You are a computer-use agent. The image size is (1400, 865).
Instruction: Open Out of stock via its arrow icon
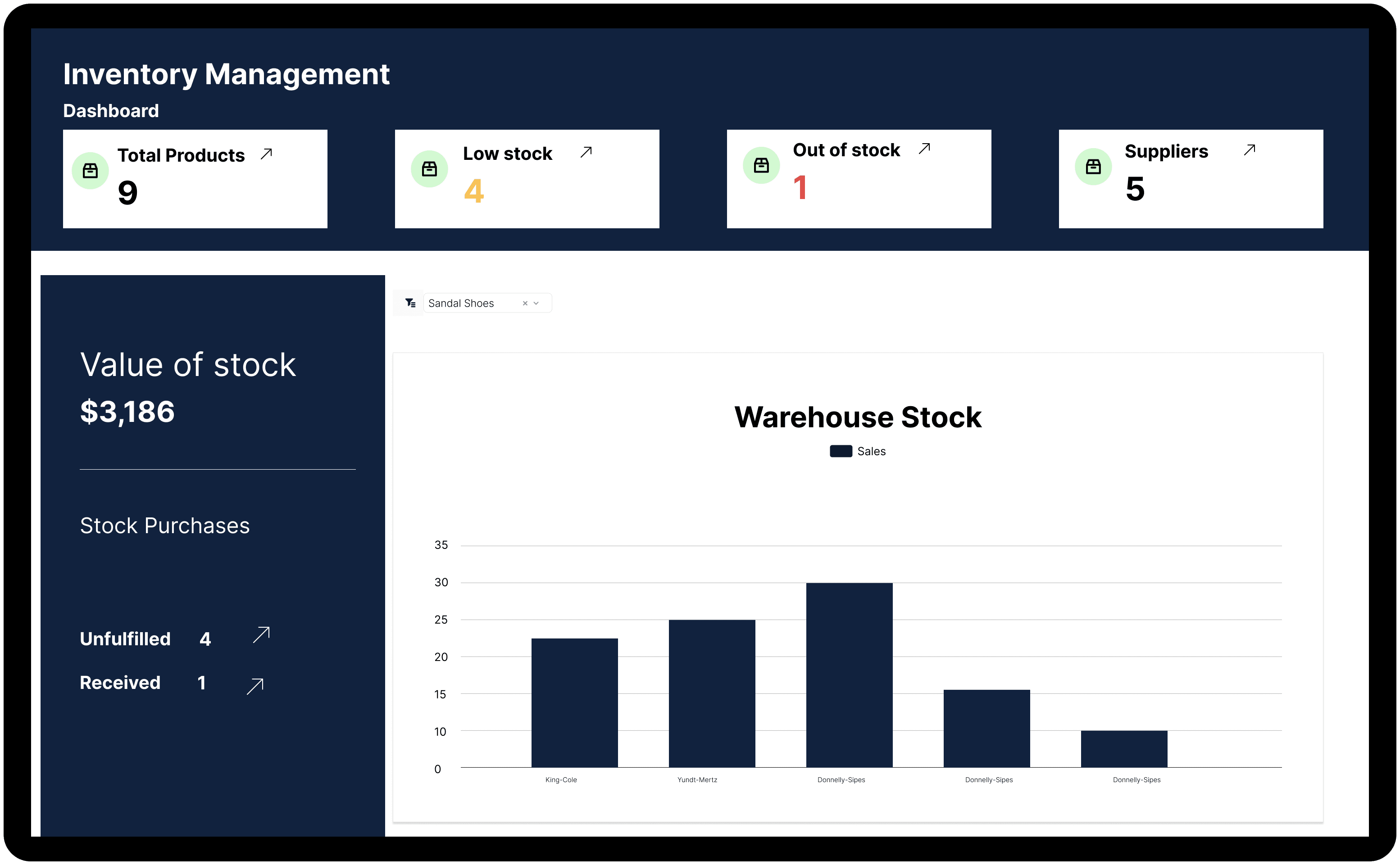click(924, 148)
